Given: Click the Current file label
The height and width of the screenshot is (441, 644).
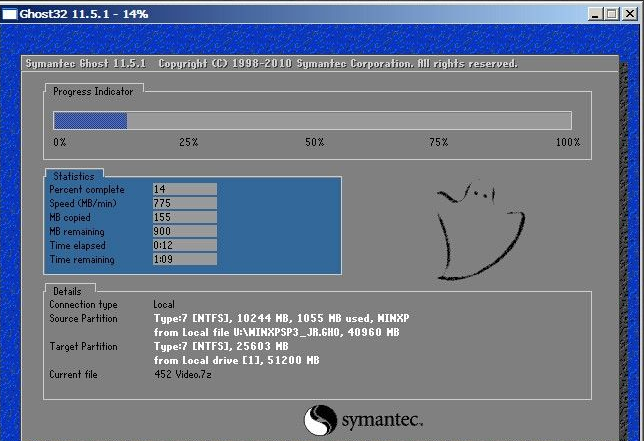Looking at the screenshot, I should click(x=73, y=374).
